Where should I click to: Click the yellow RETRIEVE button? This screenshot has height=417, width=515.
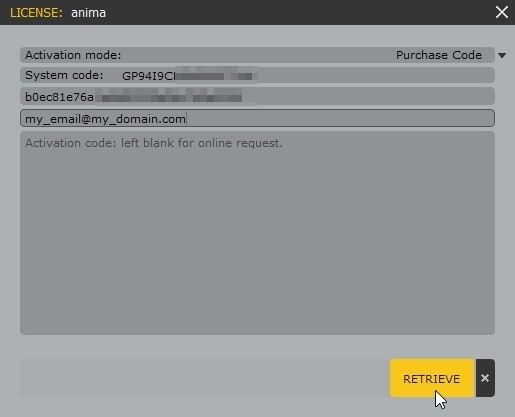pyautogui.click(x=432, y=378)
